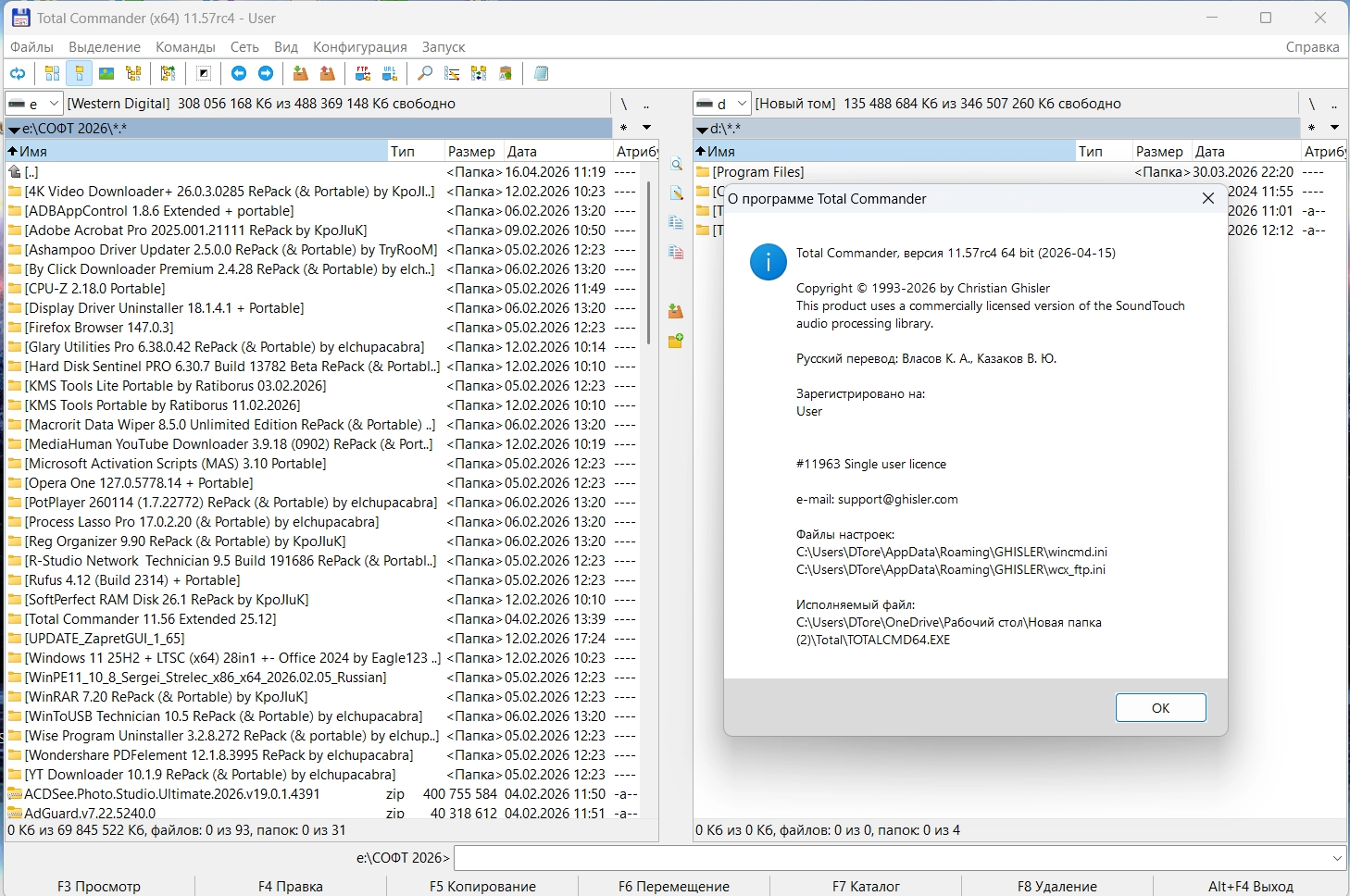The height and width of the screenshot is (896, 1350).
Task: Open the right panel drive 'd' dropdown
Action: 742,104
